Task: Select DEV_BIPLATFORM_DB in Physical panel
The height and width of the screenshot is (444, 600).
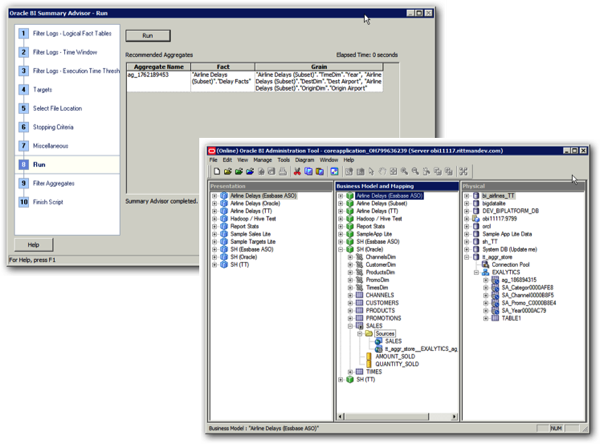Action: [x=510, y=211]
